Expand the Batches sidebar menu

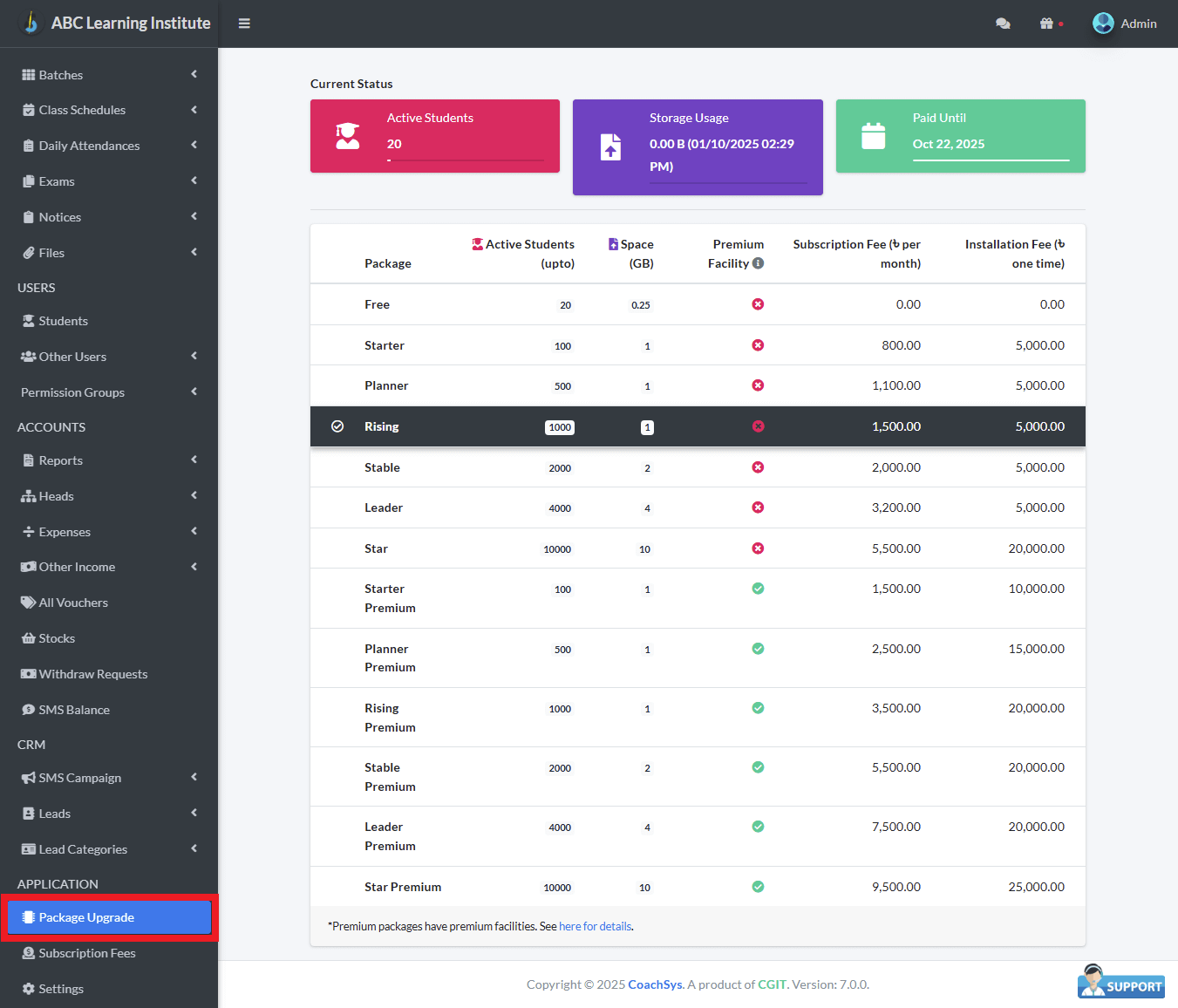109,75
